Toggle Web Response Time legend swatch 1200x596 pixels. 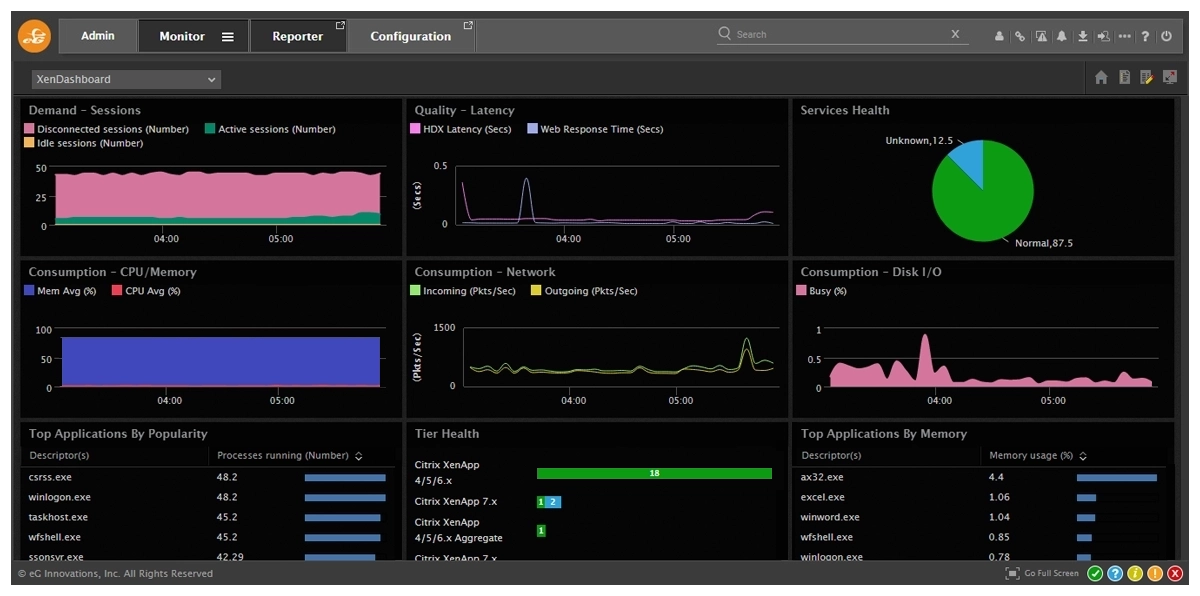click(x=532, y=129)
